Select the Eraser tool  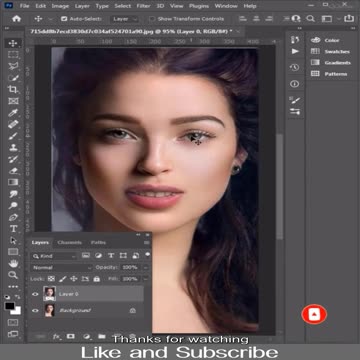click(x=13, y=171)
